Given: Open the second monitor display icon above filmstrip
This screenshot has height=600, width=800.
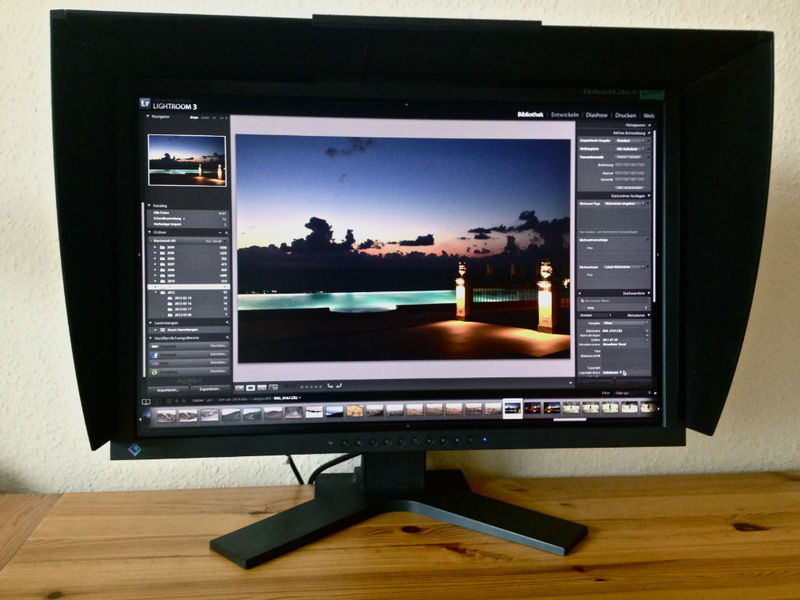Looking at the screenshot, I should pos(146,402).
